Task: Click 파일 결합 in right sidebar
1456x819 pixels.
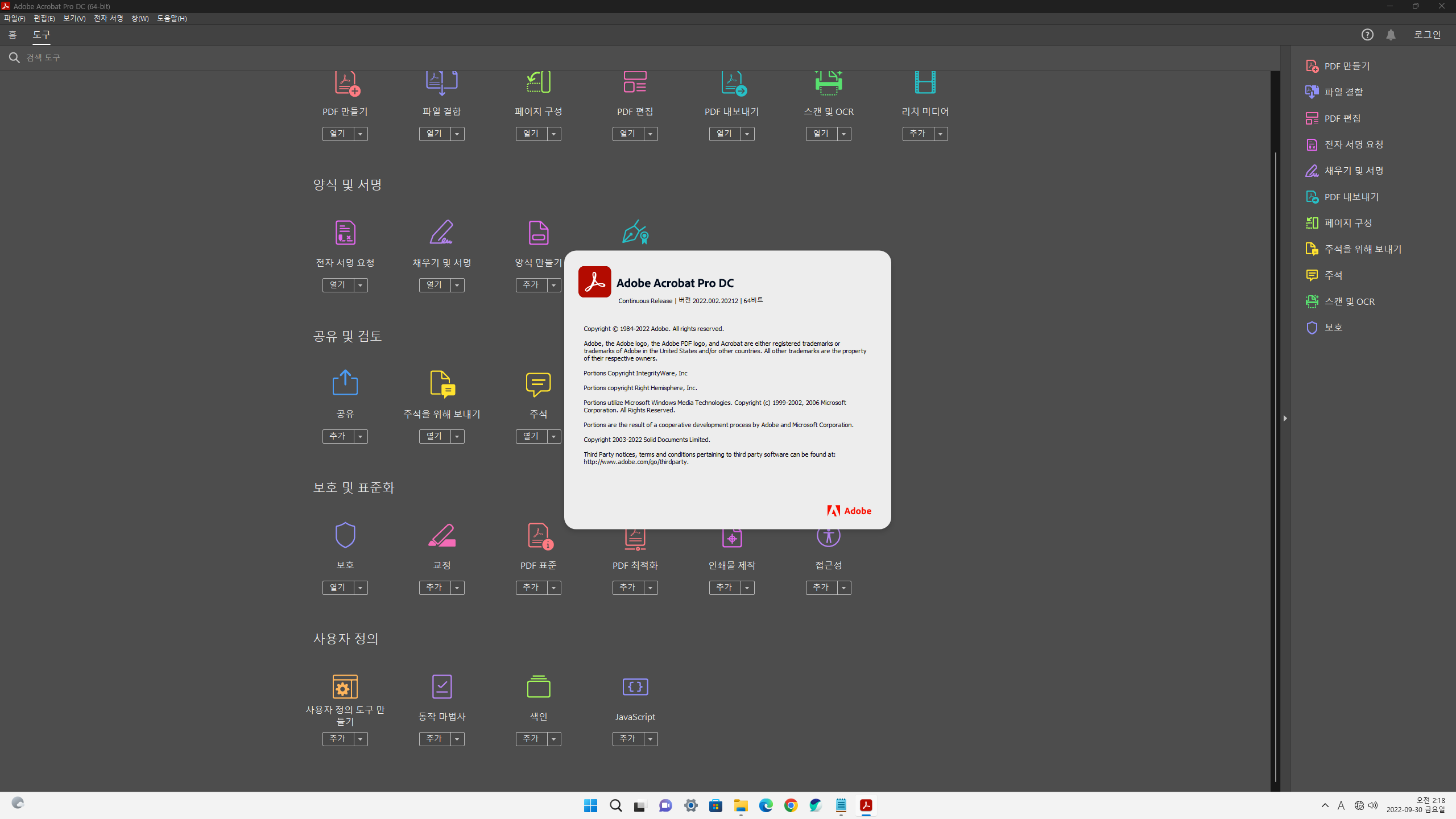Action: [1343, 92]
